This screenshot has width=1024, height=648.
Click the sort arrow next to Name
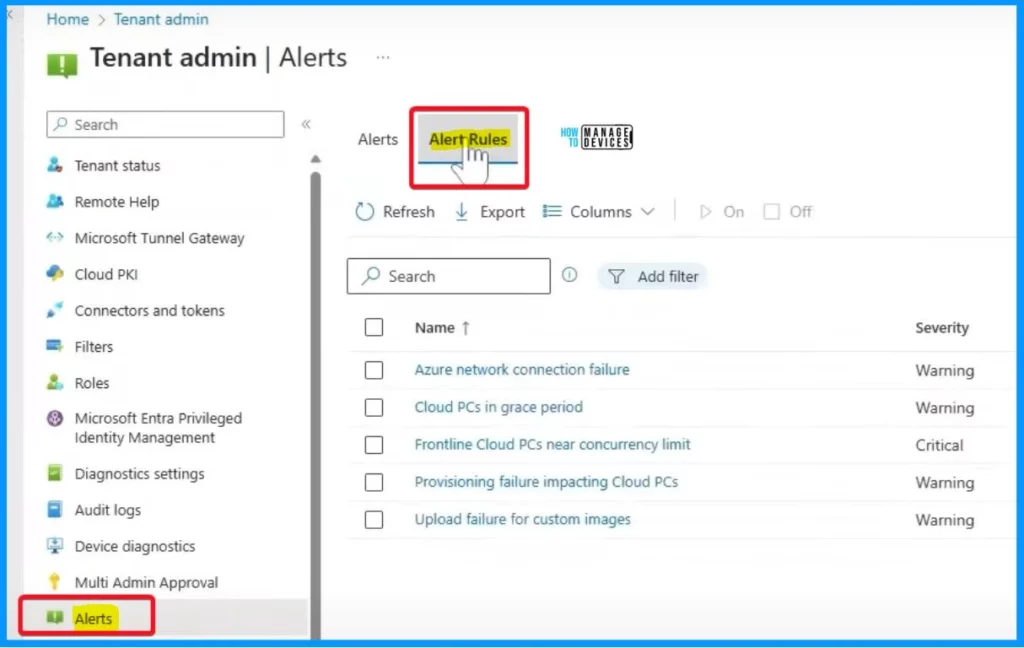466,328
